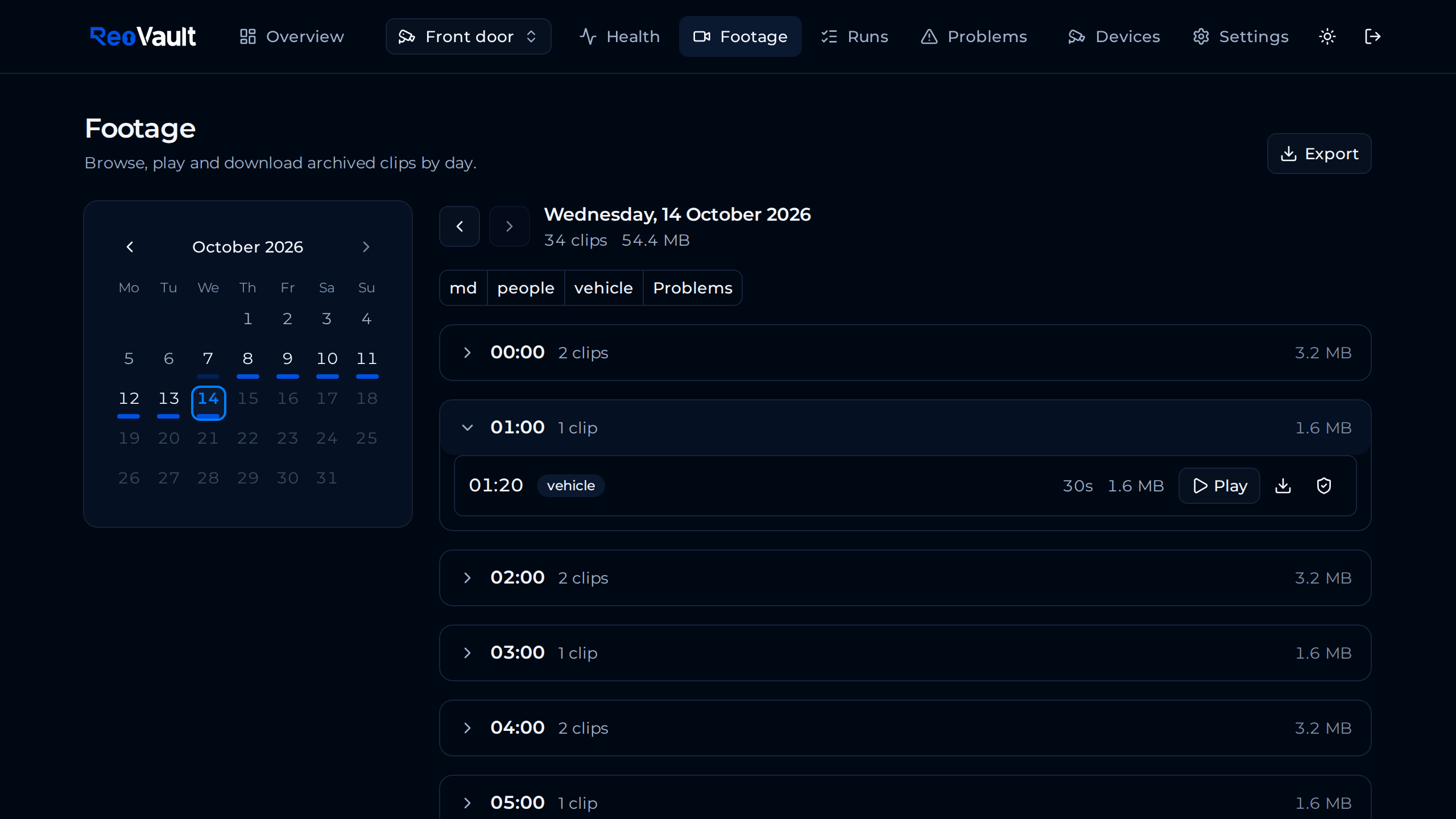This screenshot has height=819, width=1456.
Task: Open the Front door camera dropdown
Action: pyautogui.click(x=469, y=36)
